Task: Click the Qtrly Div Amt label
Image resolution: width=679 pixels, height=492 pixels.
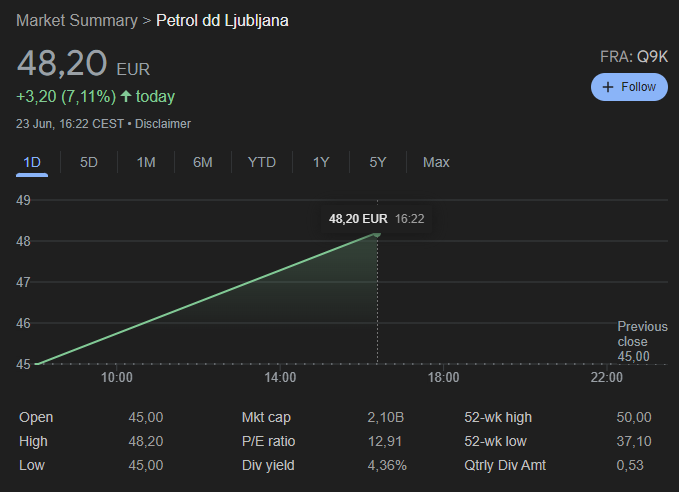Action: 505,465
